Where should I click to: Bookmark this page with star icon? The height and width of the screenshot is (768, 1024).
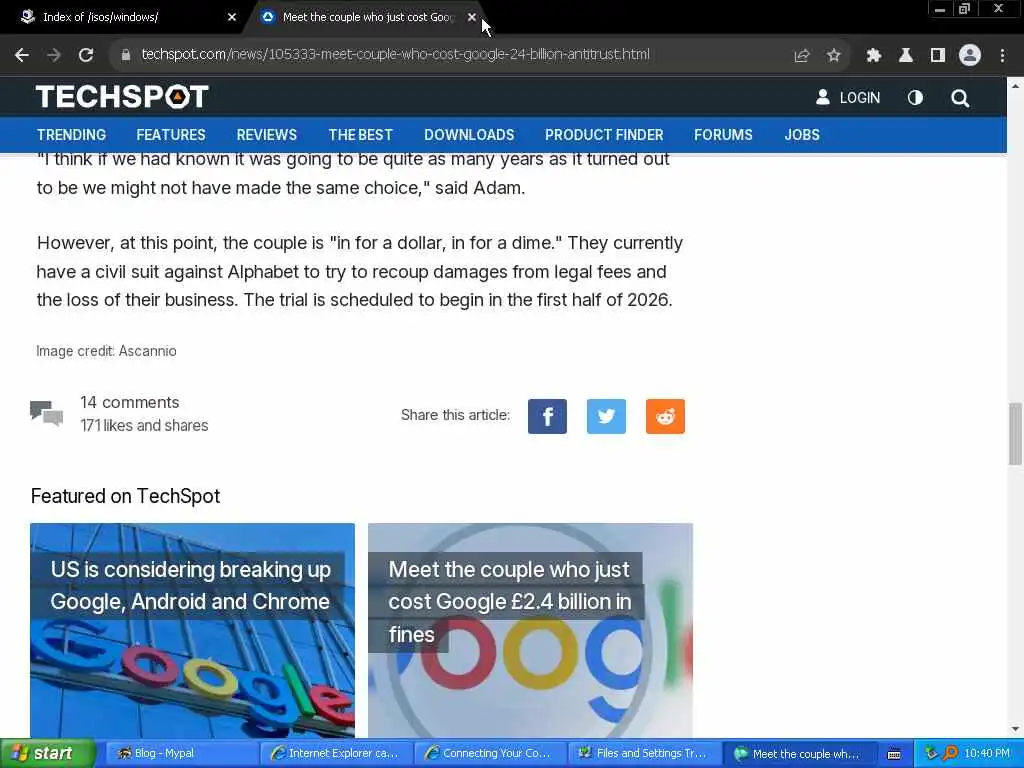[x=833, y=56]
